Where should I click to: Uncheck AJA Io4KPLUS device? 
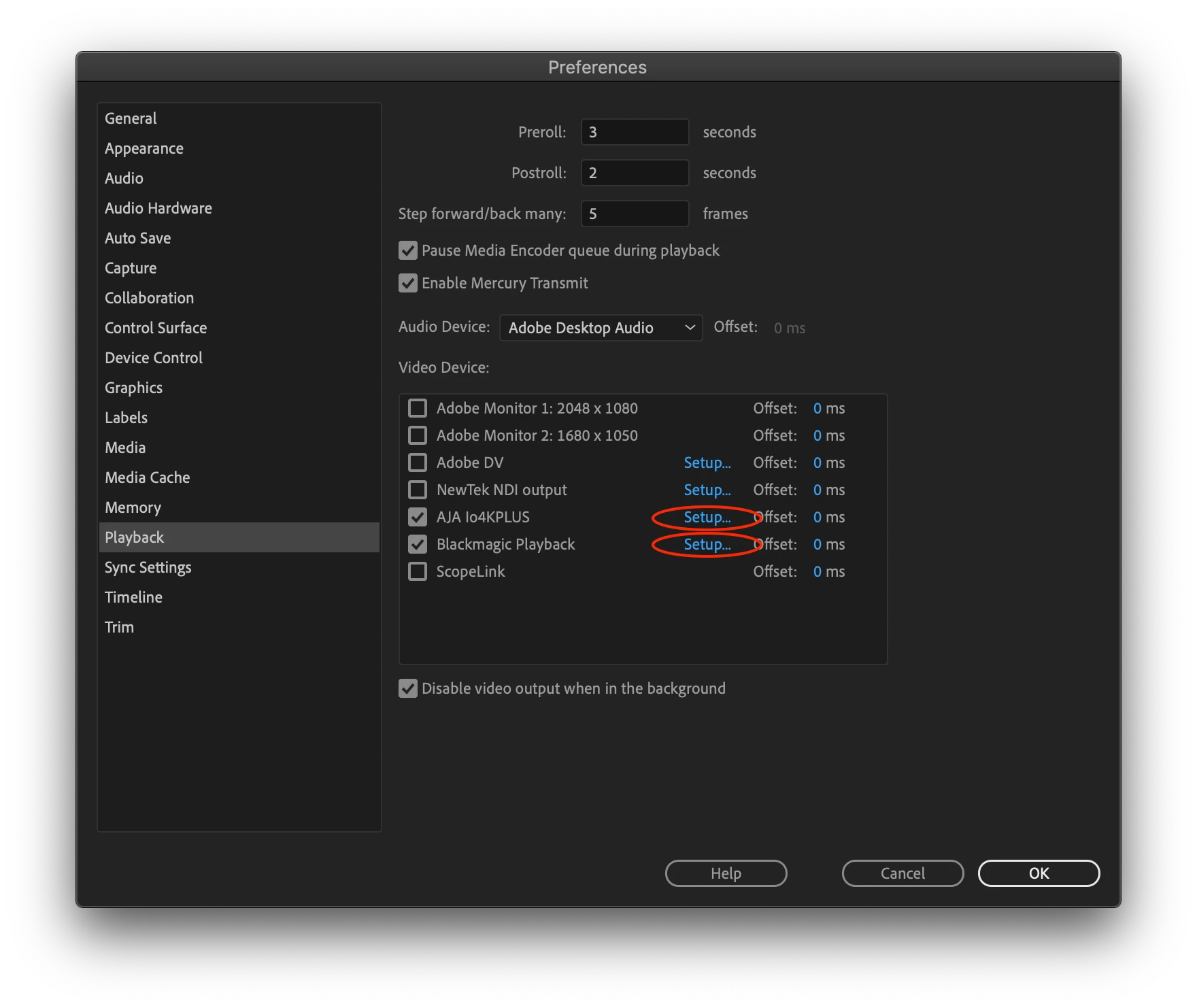pos(418,517)
